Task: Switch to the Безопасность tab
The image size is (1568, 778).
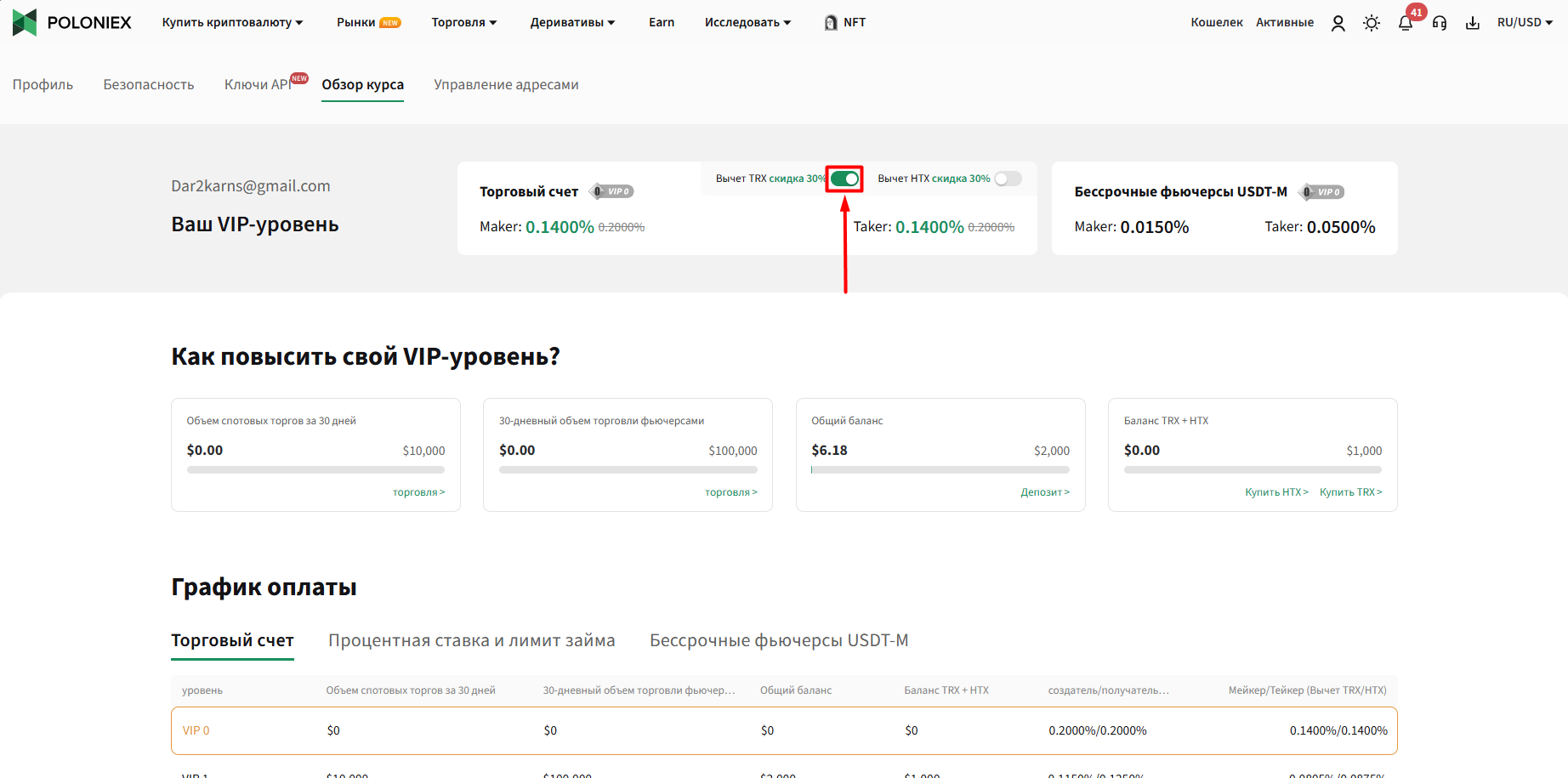Action: pos(149,85)
